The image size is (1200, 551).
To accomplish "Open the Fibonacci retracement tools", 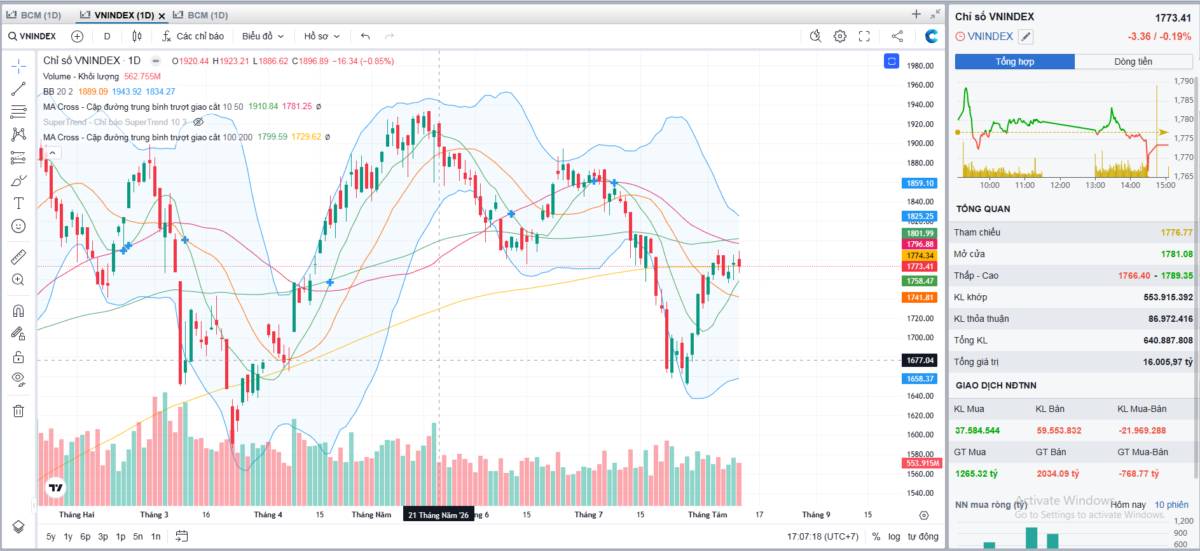I will click(18, 111).
